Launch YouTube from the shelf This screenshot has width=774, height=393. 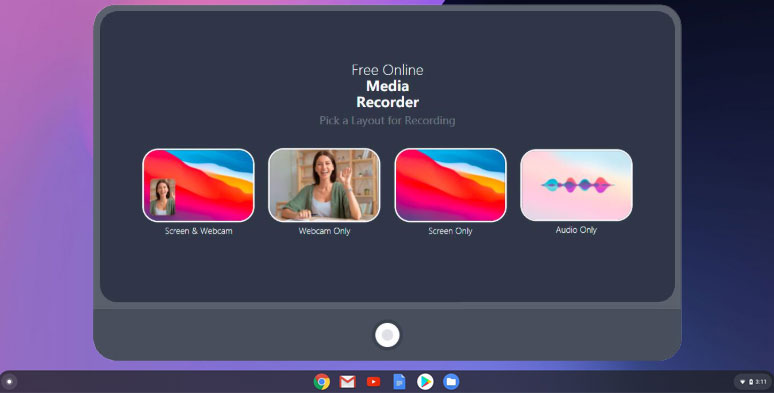point(374,382)
